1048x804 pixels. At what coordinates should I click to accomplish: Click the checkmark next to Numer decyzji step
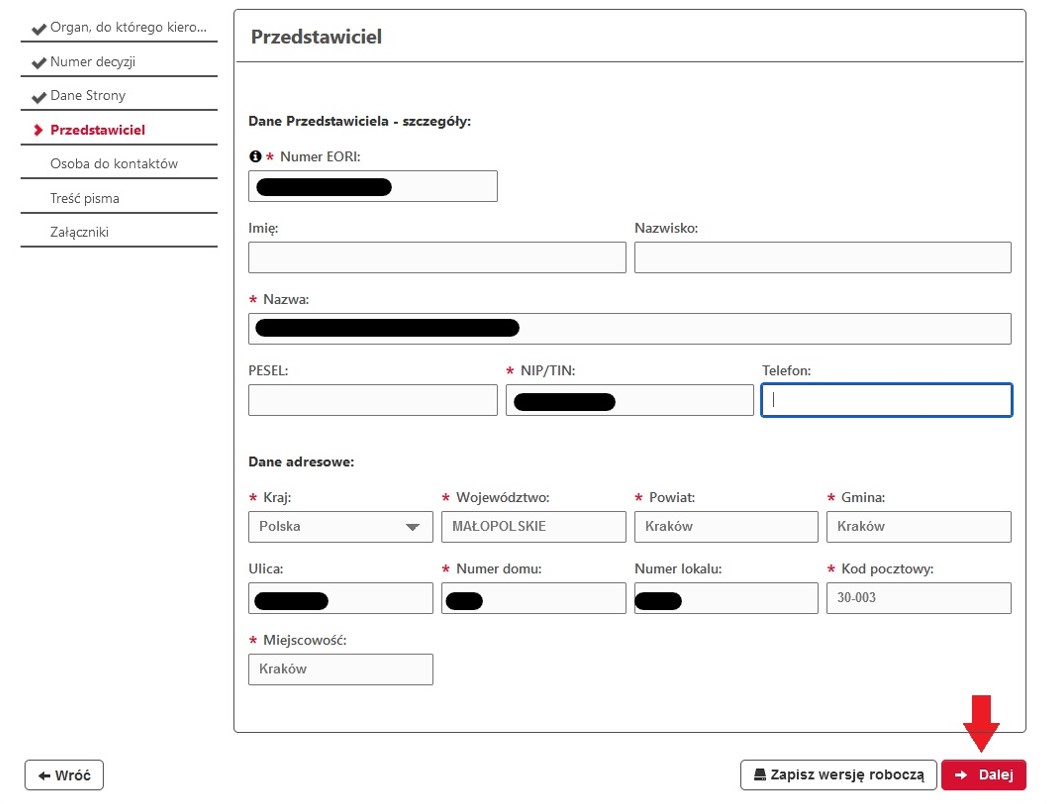(37, 61)
